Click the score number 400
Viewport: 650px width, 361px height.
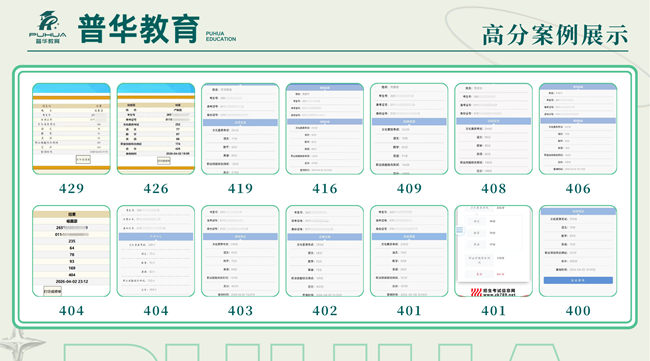pos(578,311)
